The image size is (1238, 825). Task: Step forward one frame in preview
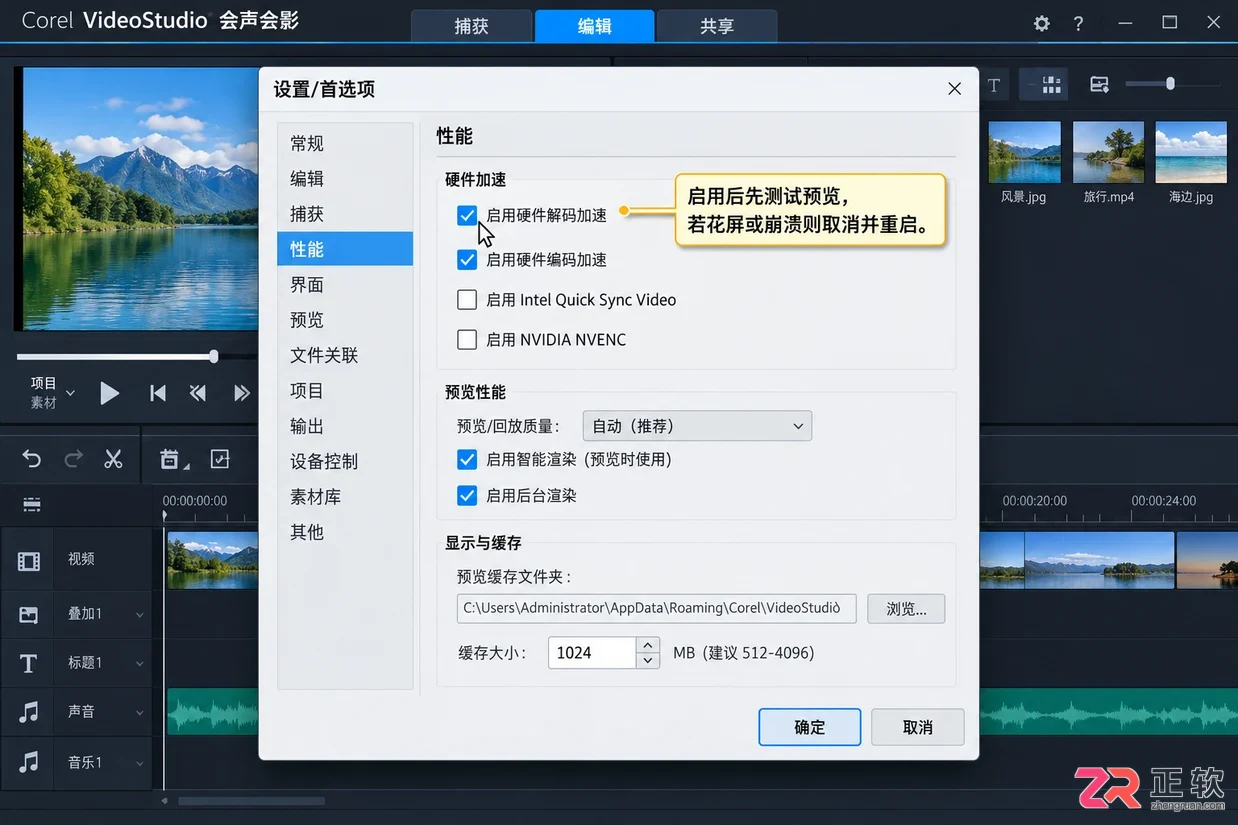tap(241, 393)
